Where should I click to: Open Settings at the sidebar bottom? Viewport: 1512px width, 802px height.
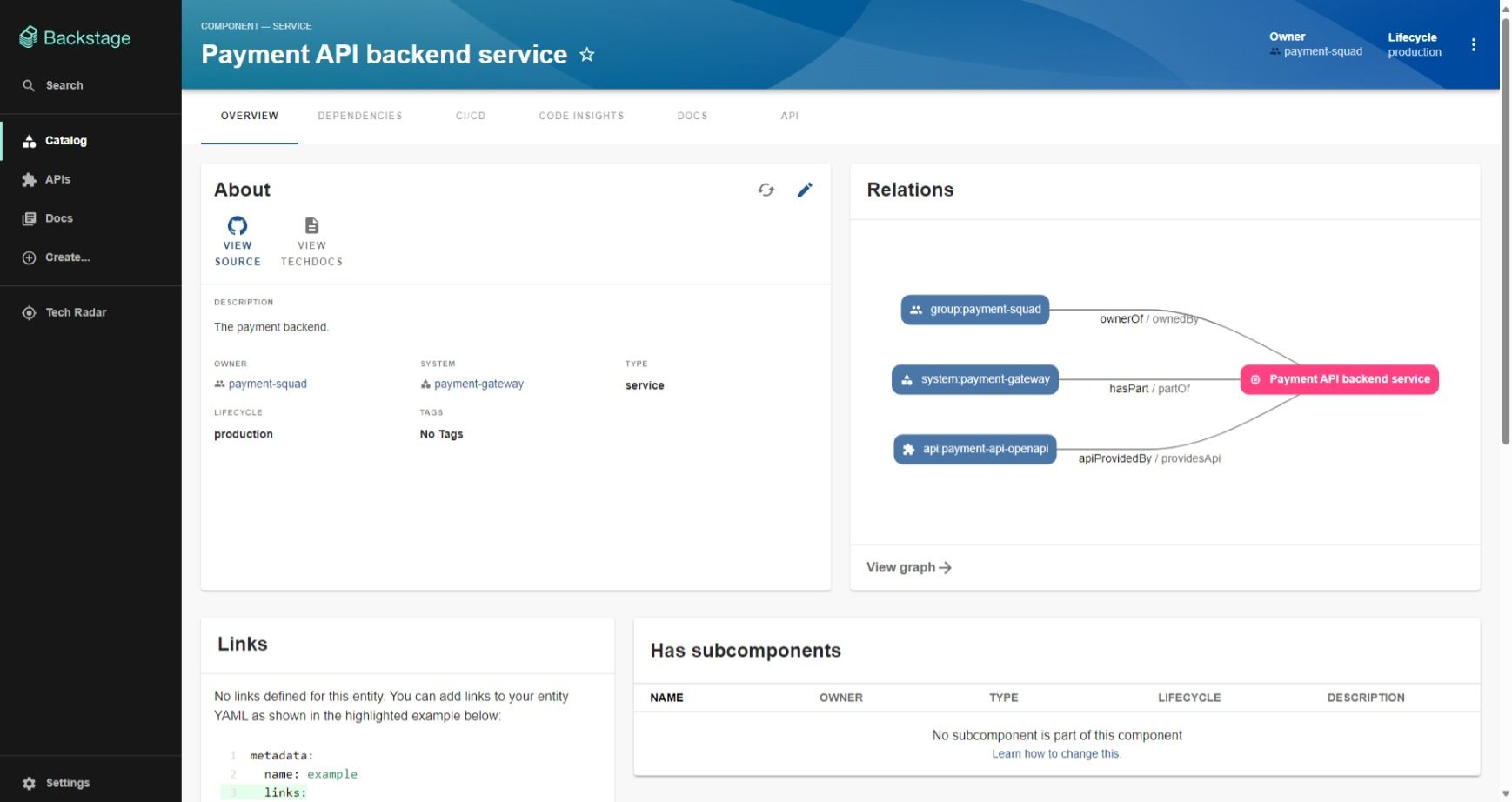(67, 783)
